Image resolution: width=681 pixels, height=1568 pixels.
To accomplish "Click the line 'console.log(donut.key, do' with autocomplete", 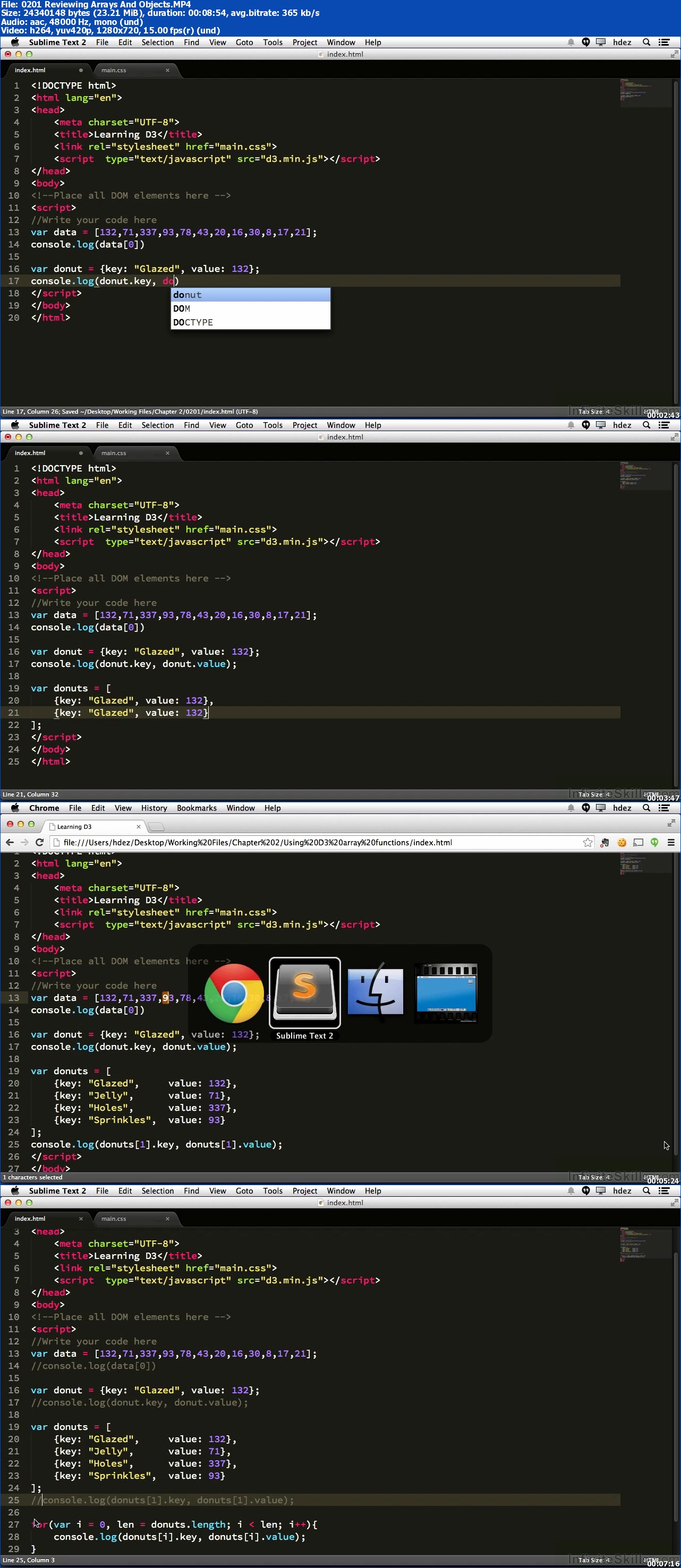I will click(104, 280).
